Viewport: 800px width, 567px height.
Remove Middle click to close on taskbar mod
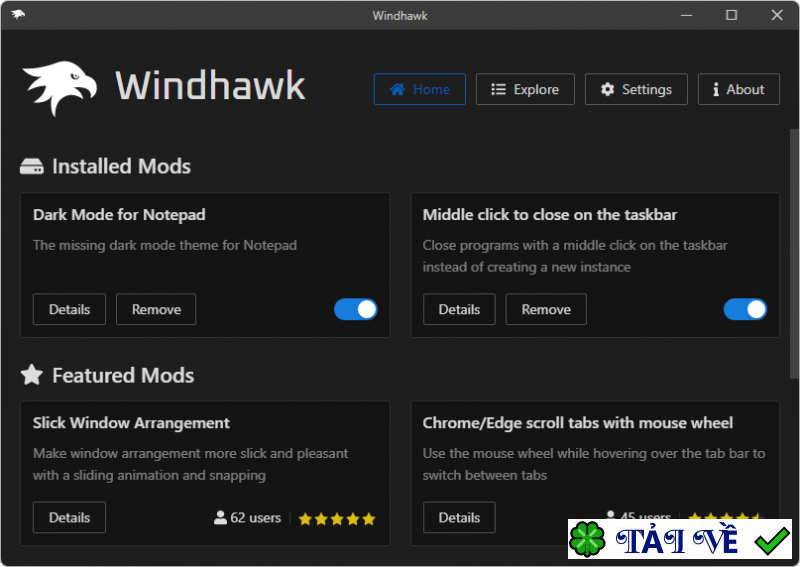546,309
